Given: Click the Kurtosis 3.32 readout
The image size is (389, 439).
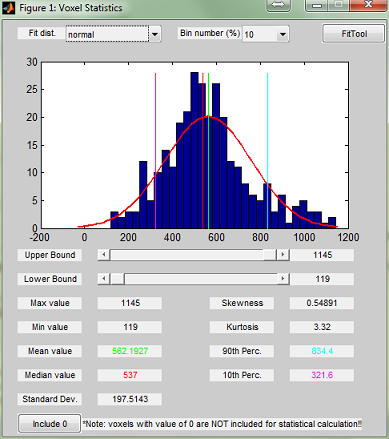Looking at the screenshot, I should point(322,327).
